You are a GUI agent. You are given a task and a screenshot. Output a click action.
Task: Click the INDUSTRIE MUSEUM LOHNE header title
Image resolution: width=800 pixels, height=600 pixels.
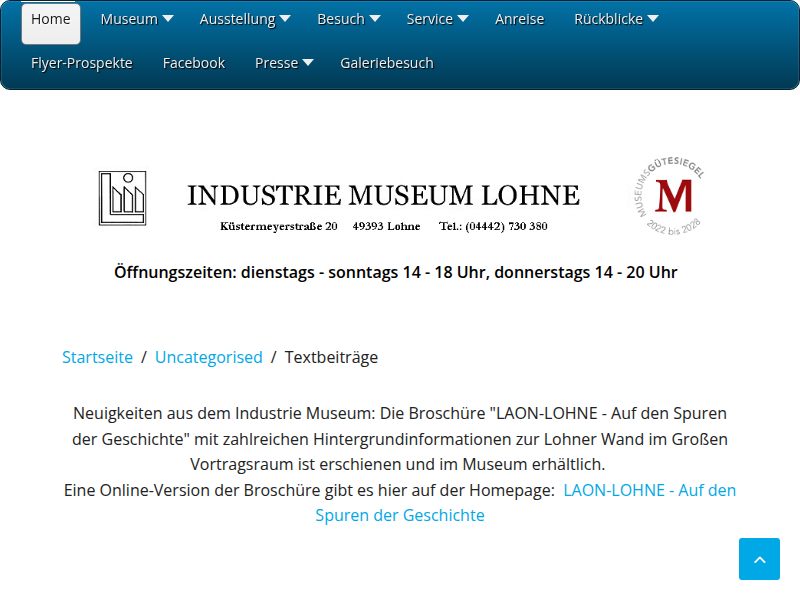coord(383,195)
